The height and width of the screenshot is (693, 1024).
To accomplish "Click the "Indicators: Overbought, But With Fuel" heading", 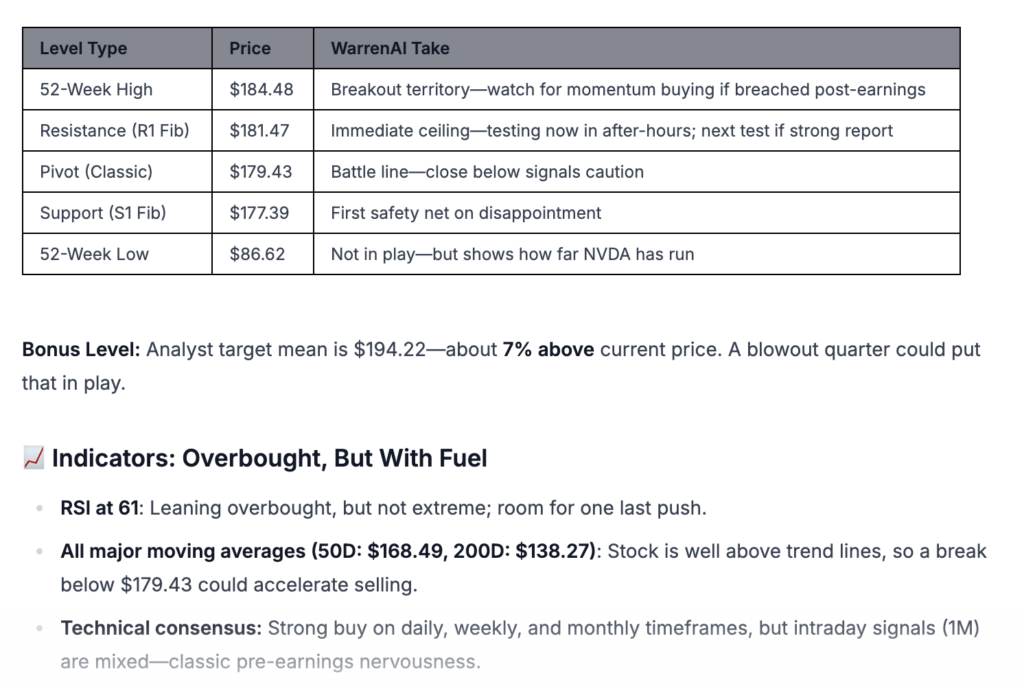I will point(270,459).
